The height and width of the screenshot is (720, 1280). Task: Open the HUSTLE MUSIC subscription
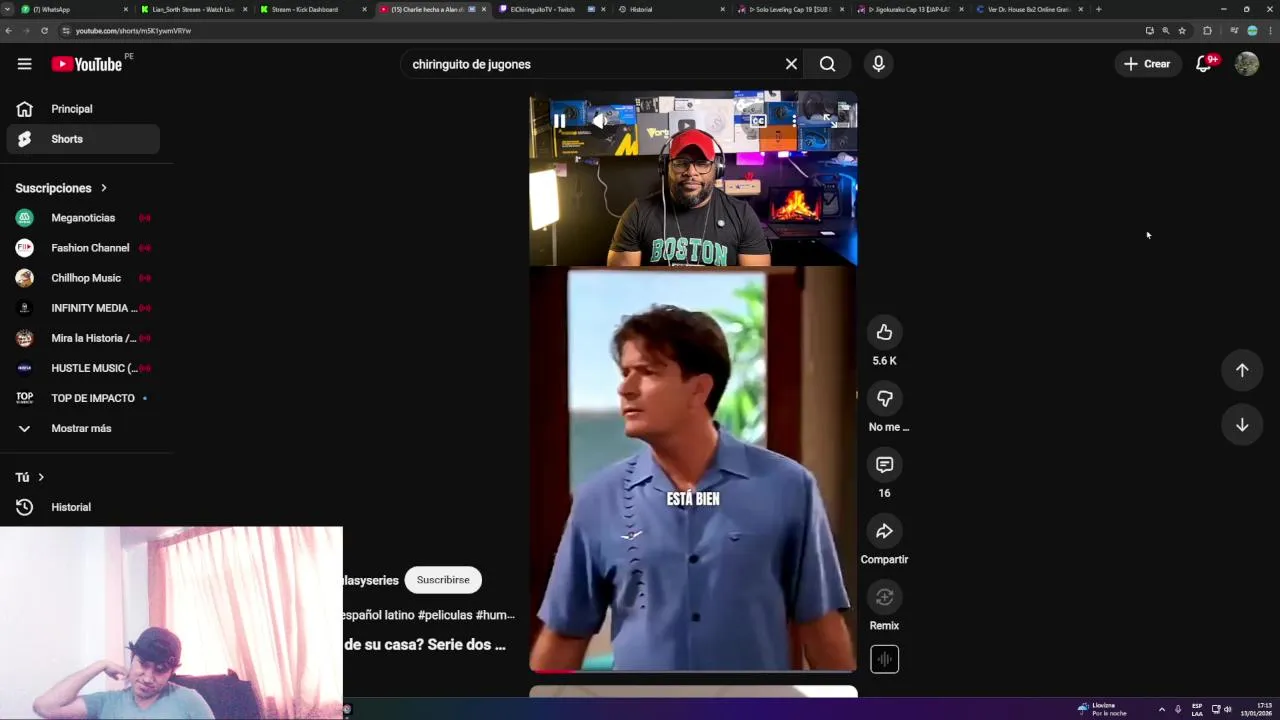(83, 368)
